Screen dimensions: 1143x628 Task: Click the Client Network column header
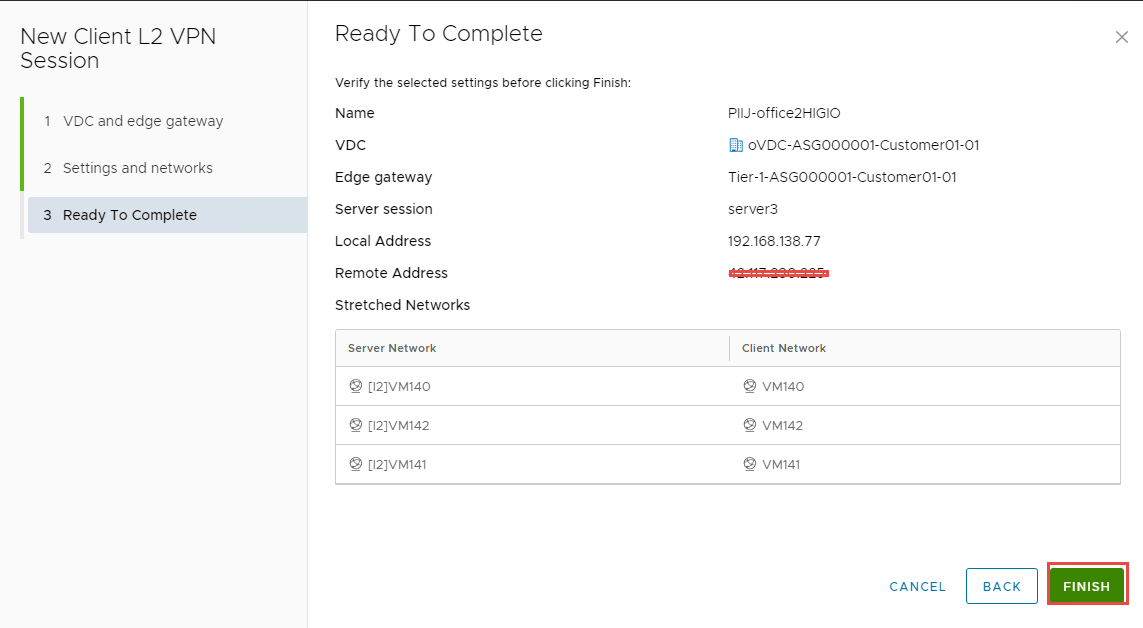point(783,348)
